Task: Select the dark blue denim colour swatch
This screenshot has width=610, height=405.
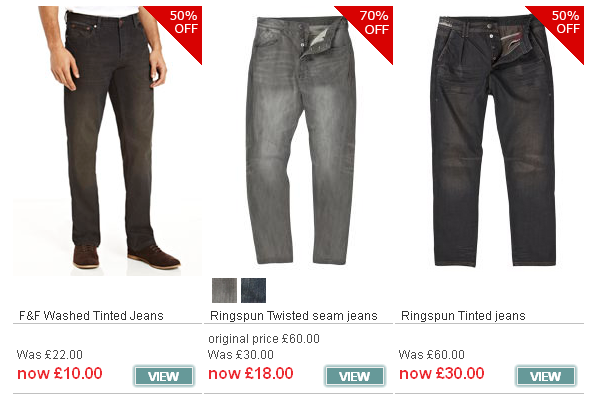Action: click(253, 290)
